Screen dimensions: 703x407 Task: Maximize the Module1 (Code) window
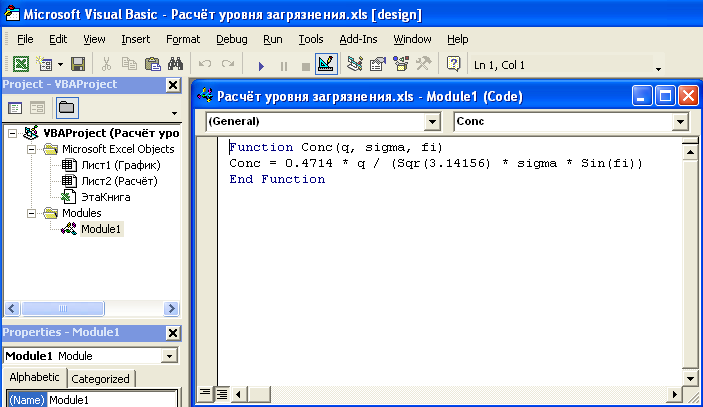click(665, 96)
